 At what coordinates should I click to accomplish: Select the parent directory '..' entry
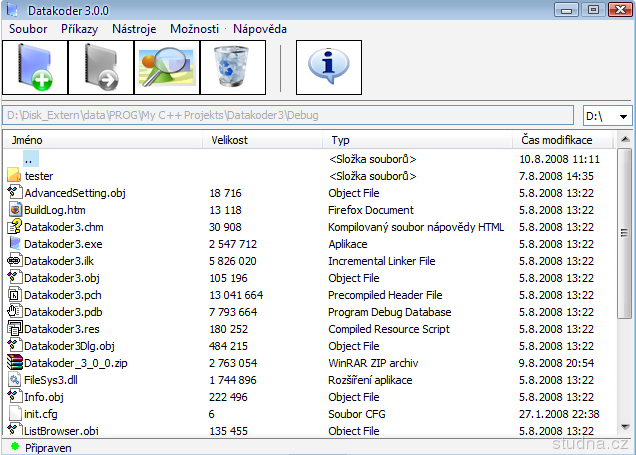(30, 159)
